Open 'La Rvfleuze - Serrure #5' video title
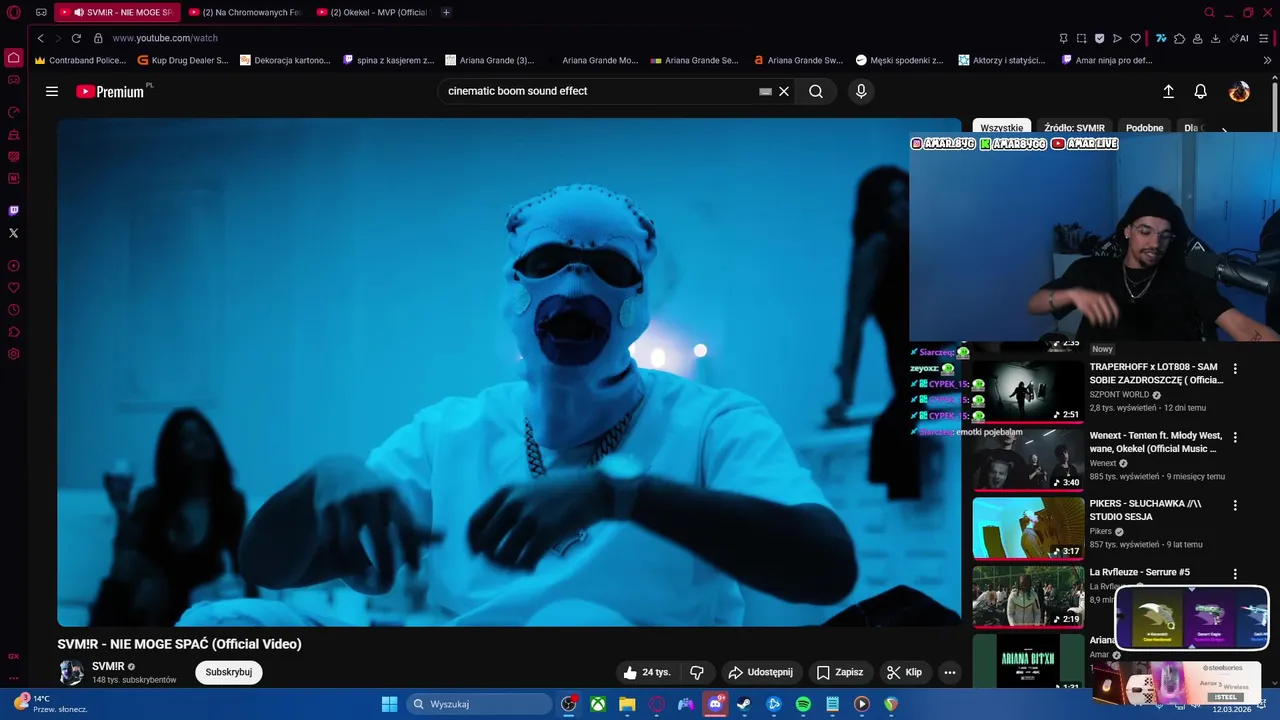The height and width of the screenshot is (720, 1280). 1140,572
